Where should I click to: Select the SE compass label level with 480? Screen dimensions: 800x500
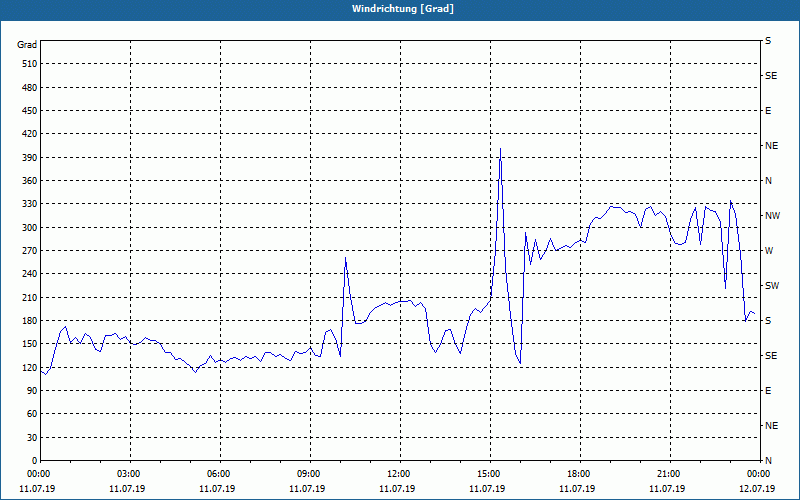771,76
